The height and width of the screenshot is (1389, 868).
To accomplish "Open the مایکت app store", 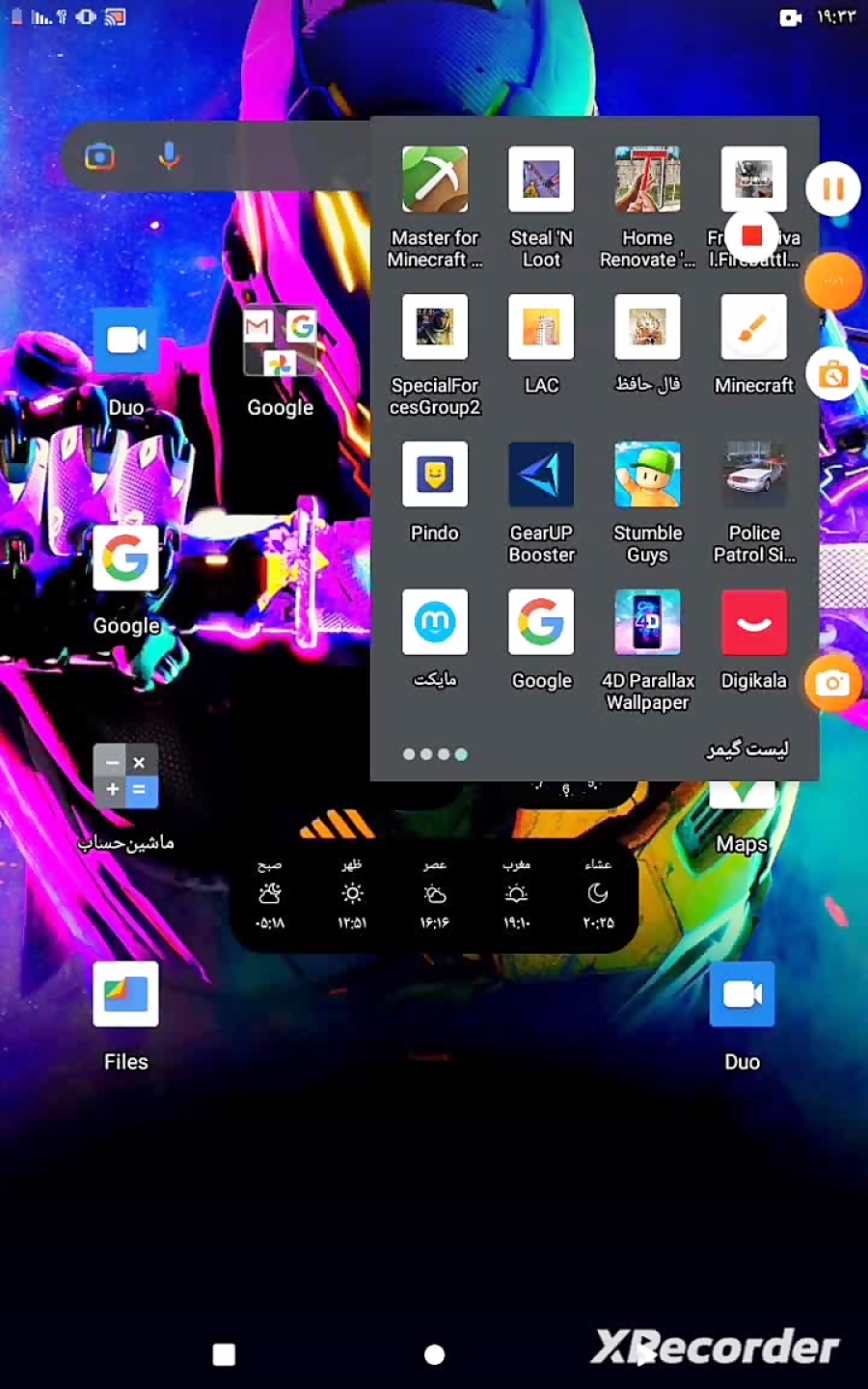I will click(435, 622).
